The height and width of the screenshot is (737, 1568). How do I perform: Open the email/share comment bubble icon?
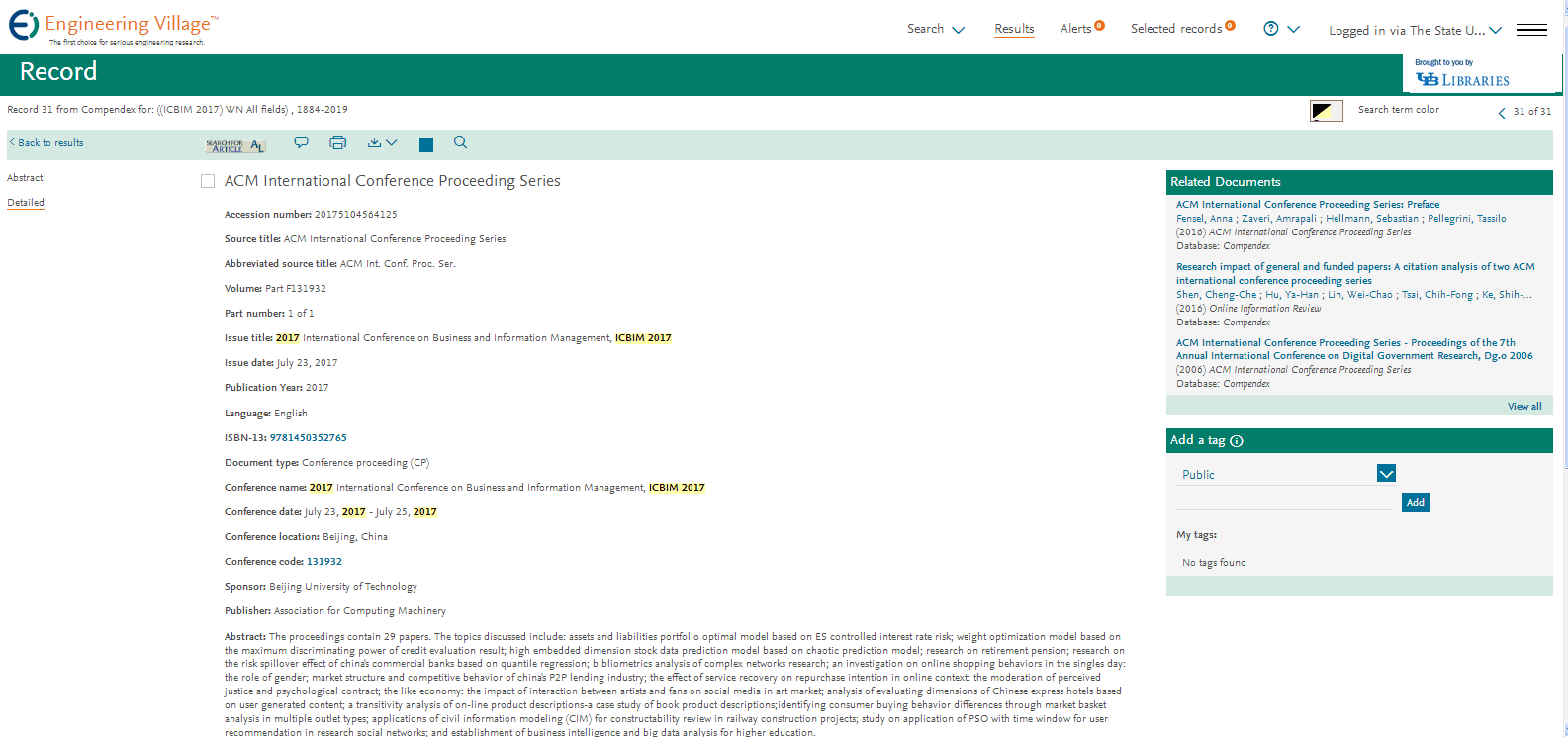(x=301, y=142)
